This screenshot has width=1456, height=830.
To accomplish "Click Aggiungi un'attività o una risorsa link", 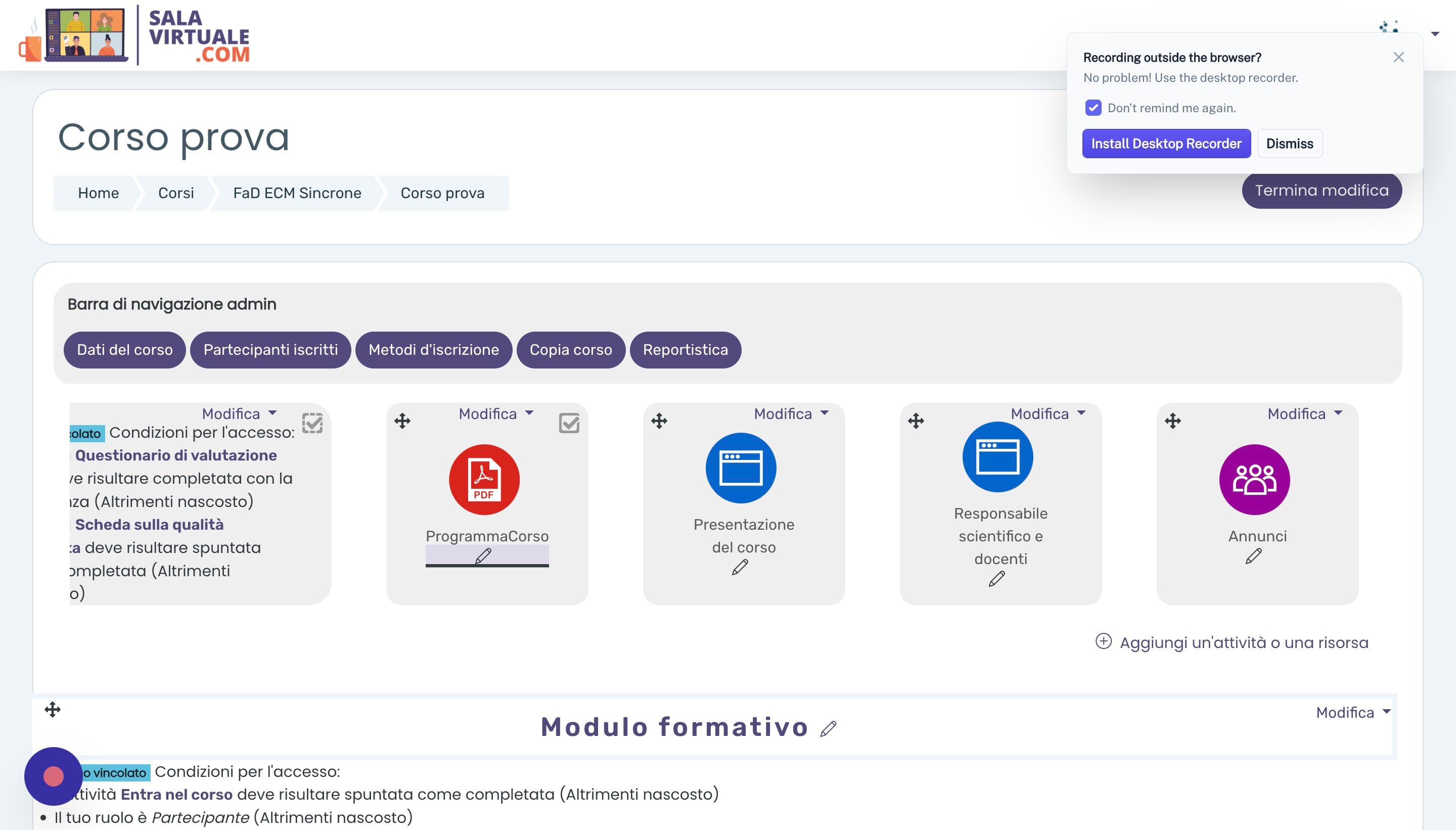I will click(x=1244, y=642).
